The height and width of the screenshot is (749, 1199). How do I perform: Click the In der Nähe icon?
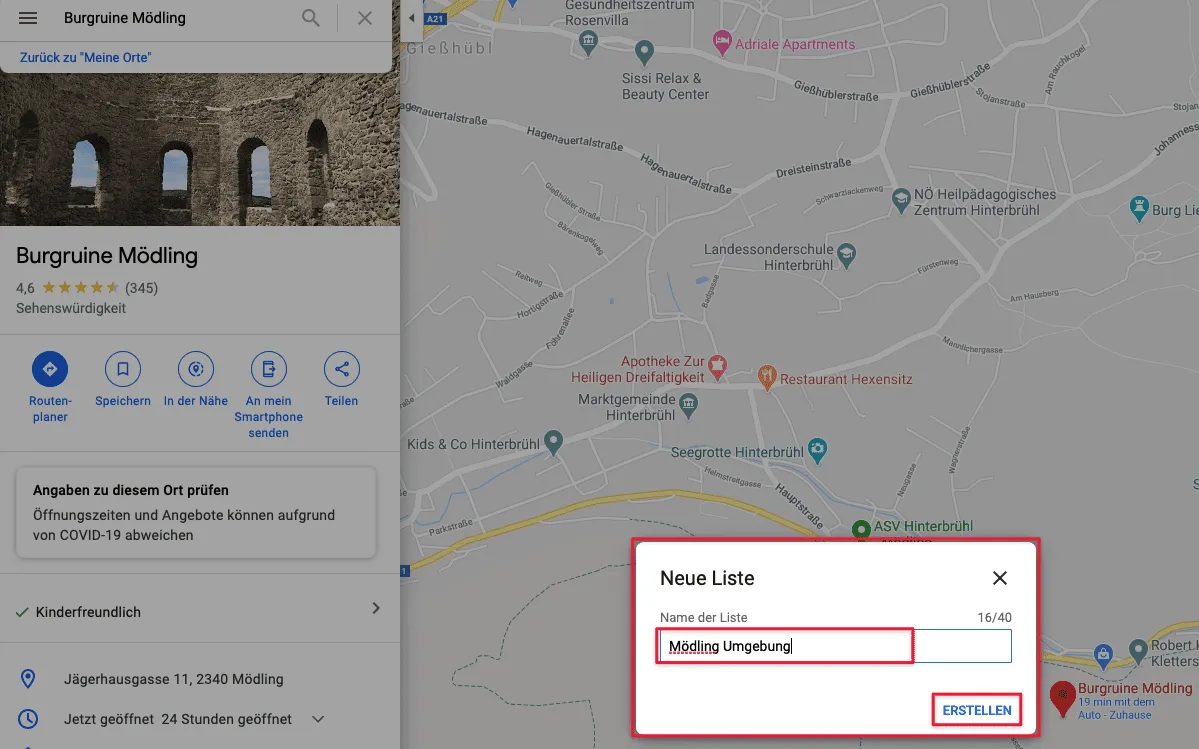196,369
